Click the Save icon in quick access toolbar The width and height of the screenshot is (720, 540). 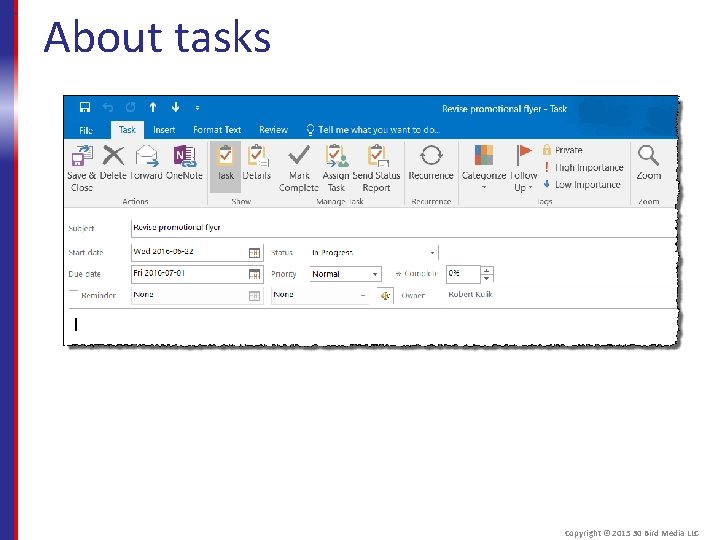(85, 107)
